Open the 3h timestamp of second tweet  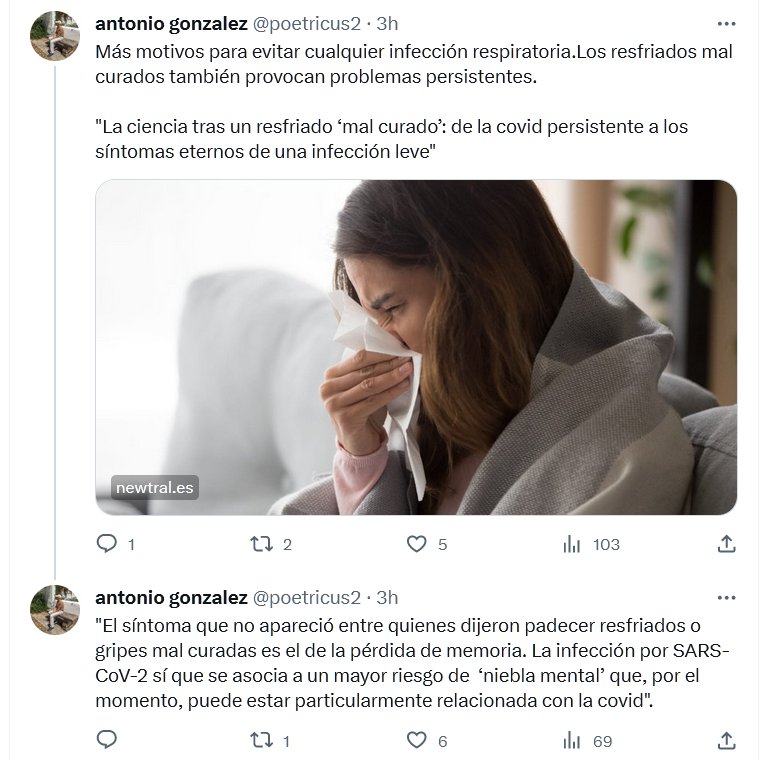(x=386, y=597)
